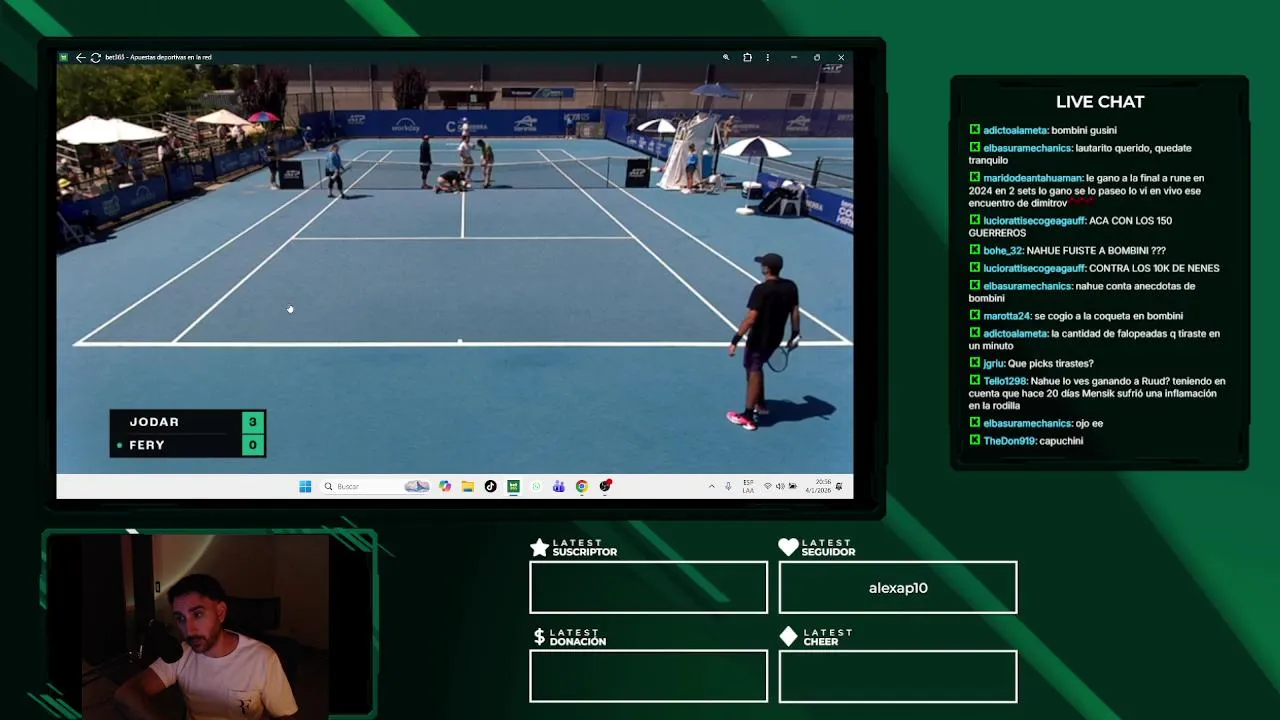This screenshot has width=1280, height=720.
Task: Open File Explorer from the taskbar
Action: point(467,486)
